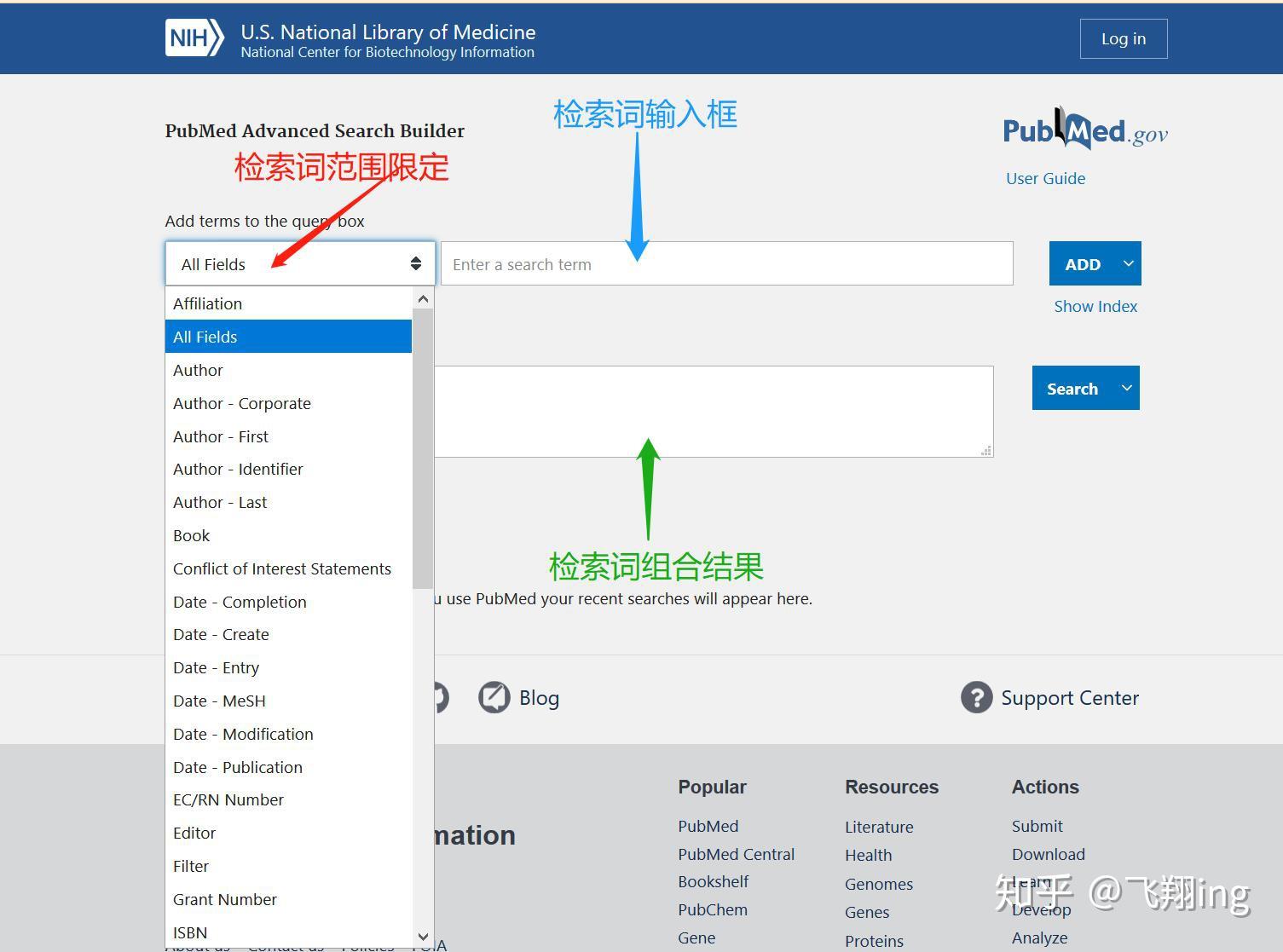Choose Author - Identifier option
This screenshot has height=952, width=1283.
point(288,469)
